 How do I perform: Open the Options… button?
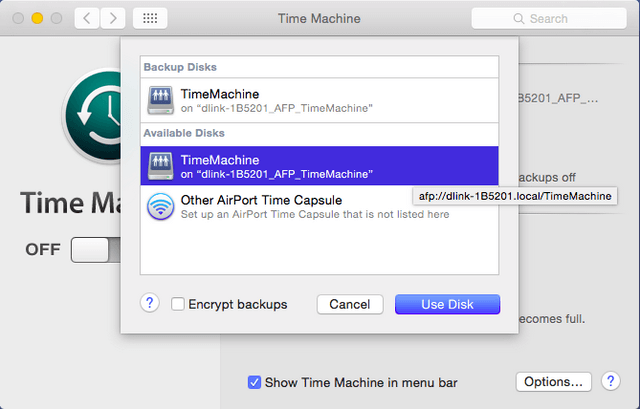tap(553, 382)
